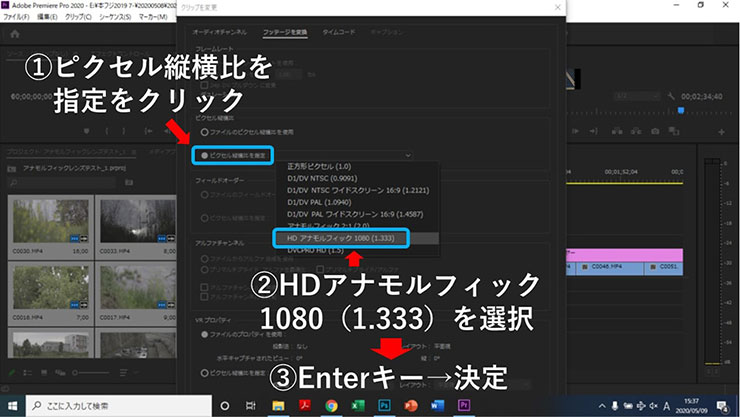
Task: Click the Play In to Out icon
Action: [575, 131]
